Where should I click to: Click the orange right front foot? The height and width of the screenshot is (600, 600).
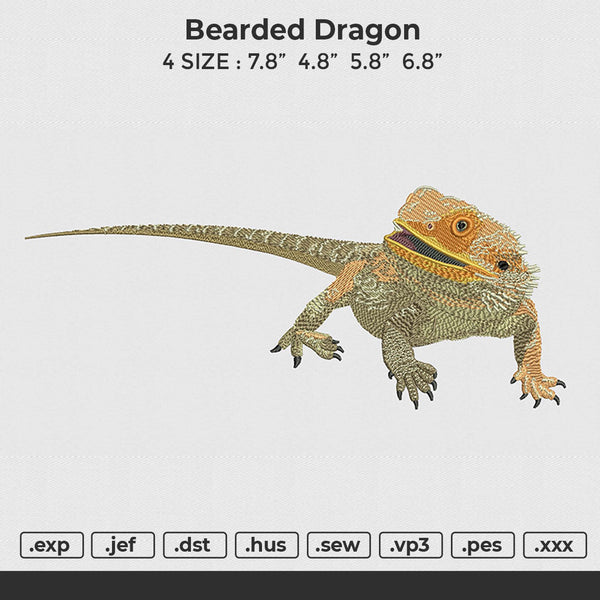point(538,387)
